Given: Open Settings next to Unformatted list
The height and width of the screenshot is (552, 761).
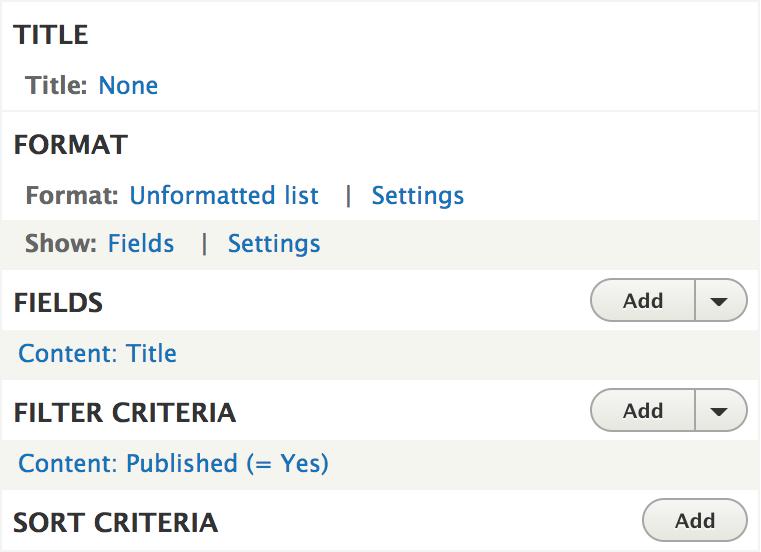Looking at the screenshot, I should (417, 196).
